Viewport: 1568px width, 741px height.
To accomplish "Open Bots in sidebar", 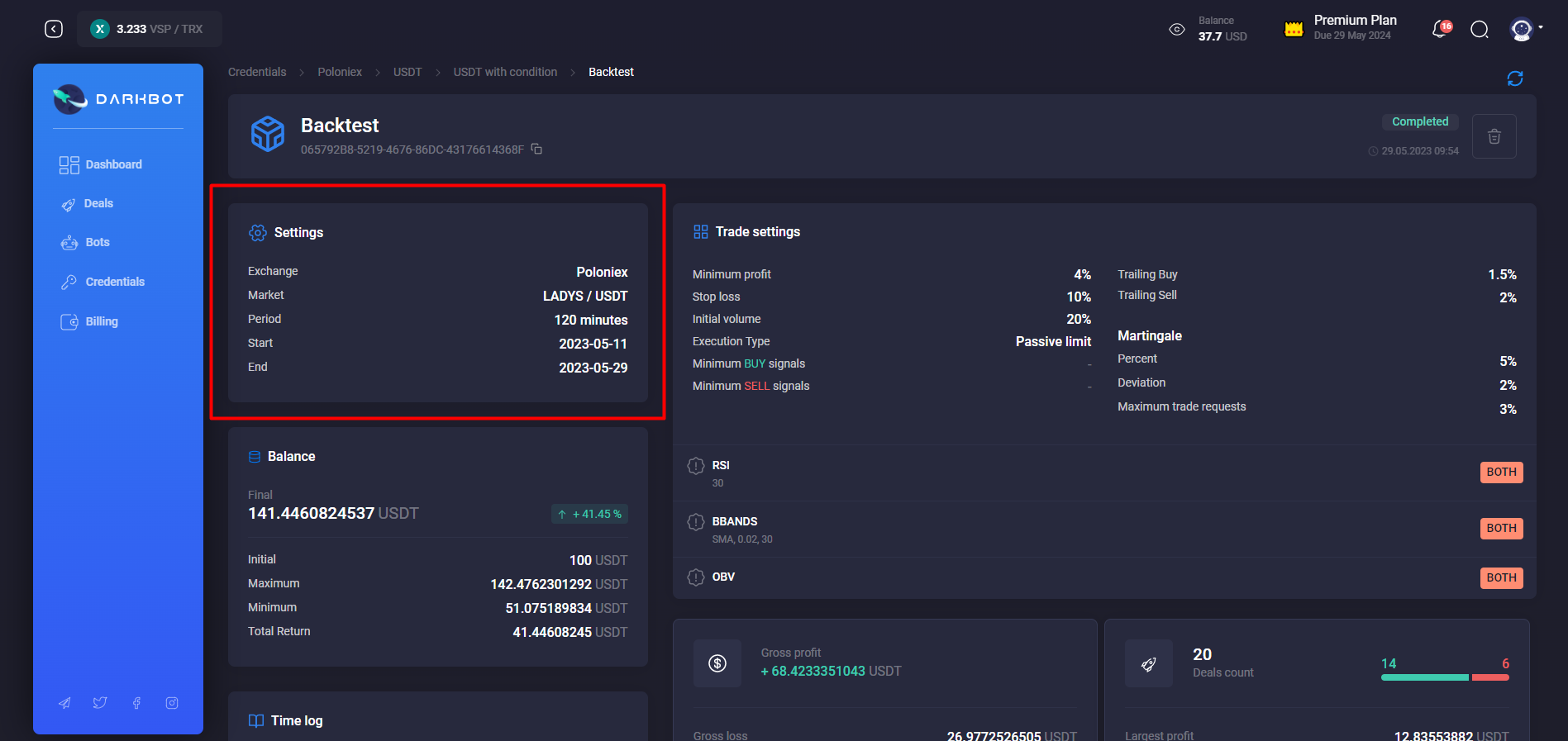I will tap(85, 242).
